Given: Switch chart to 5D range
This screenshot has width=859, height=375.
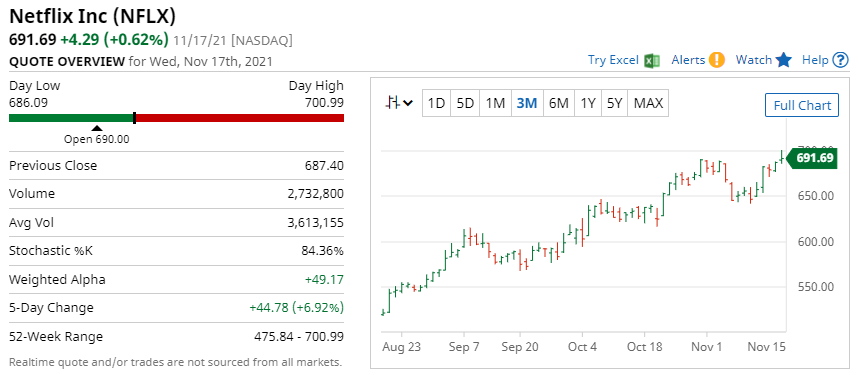Looking at the screenshot, I should coord(465,103).
